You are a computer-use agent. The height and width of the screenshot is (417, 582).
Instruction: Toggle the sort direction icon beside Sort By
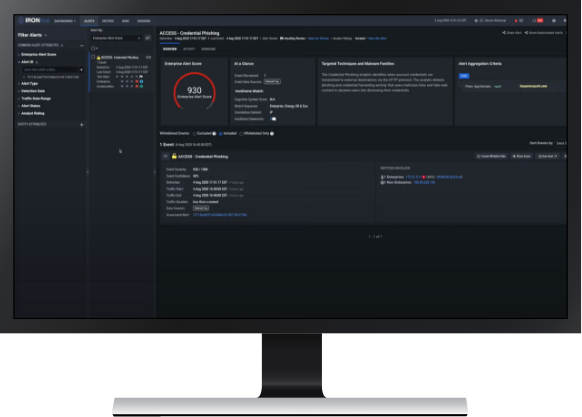[148, 38]
